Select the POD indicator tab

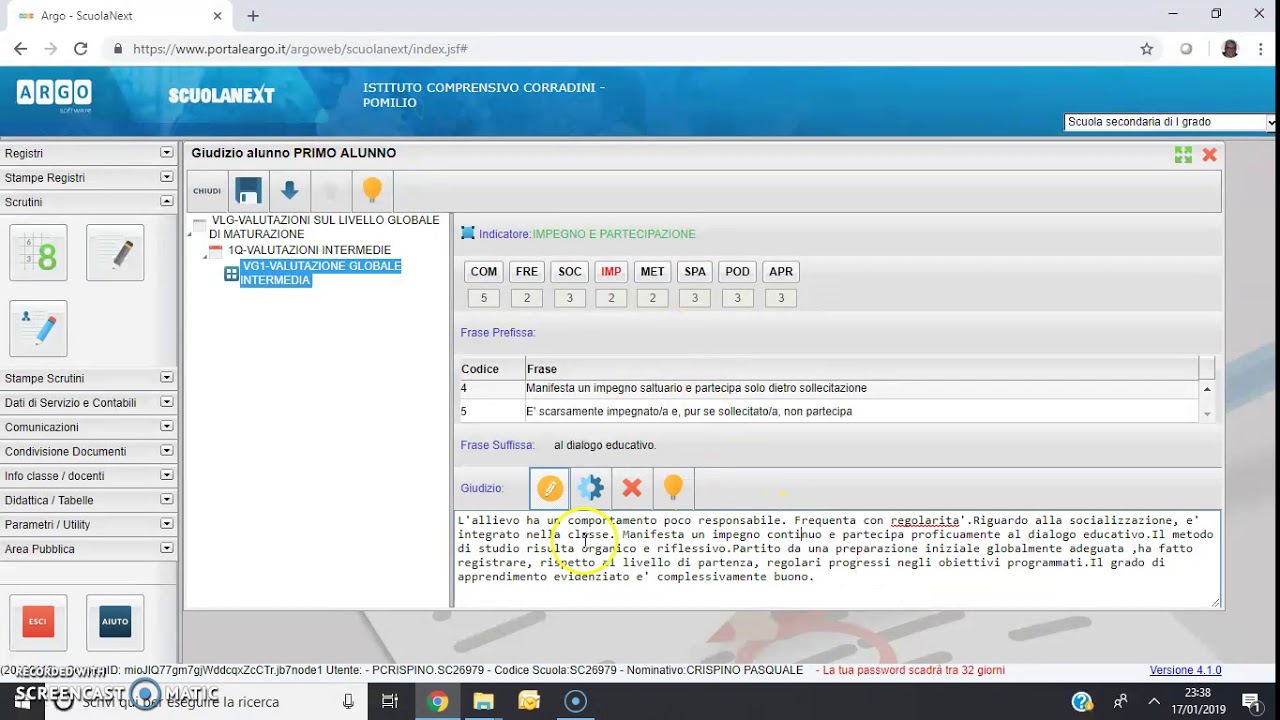click(738, 272)
